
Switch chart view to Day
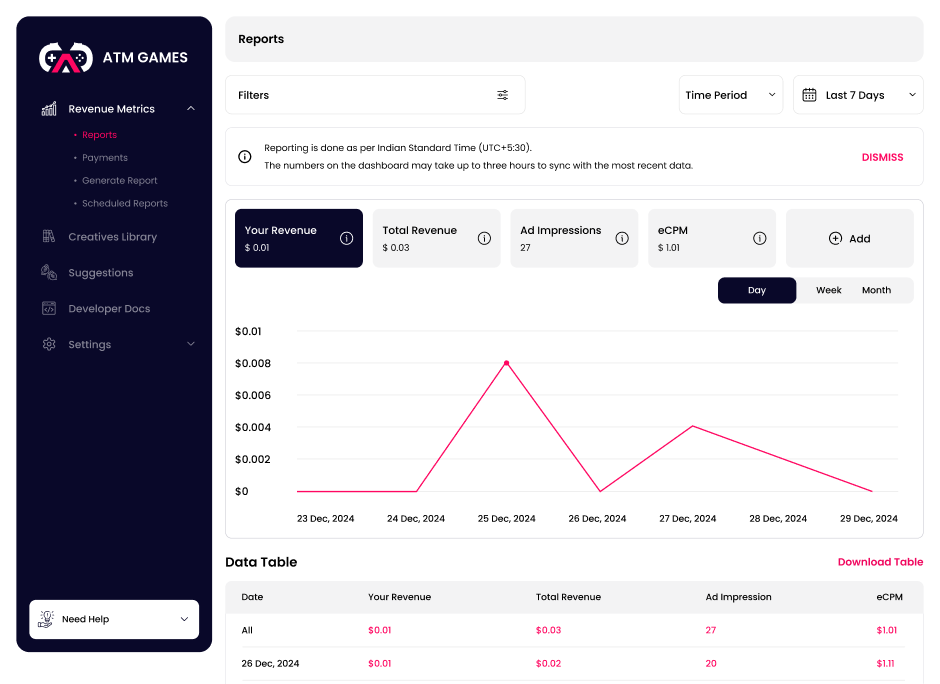757,290
